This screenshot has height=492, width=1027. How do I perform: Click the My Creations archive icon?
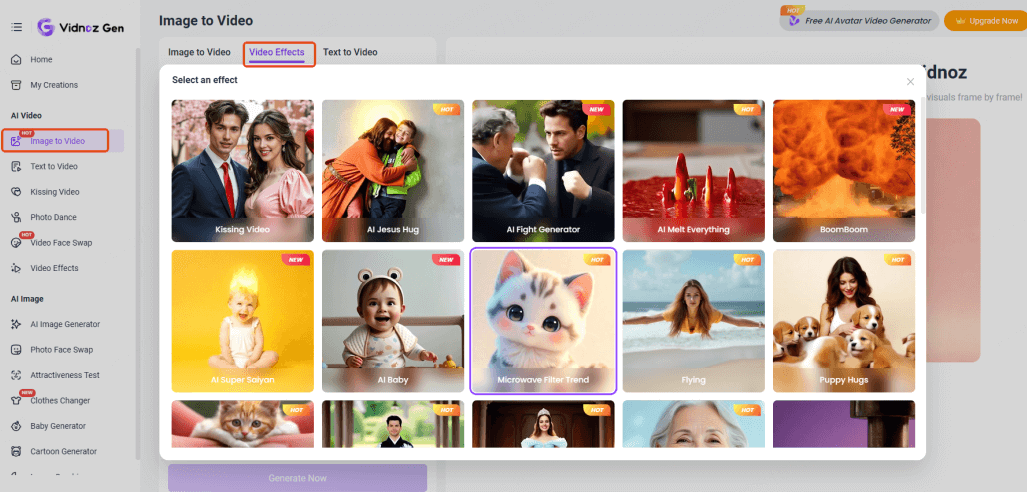click(x=16, y=85)
